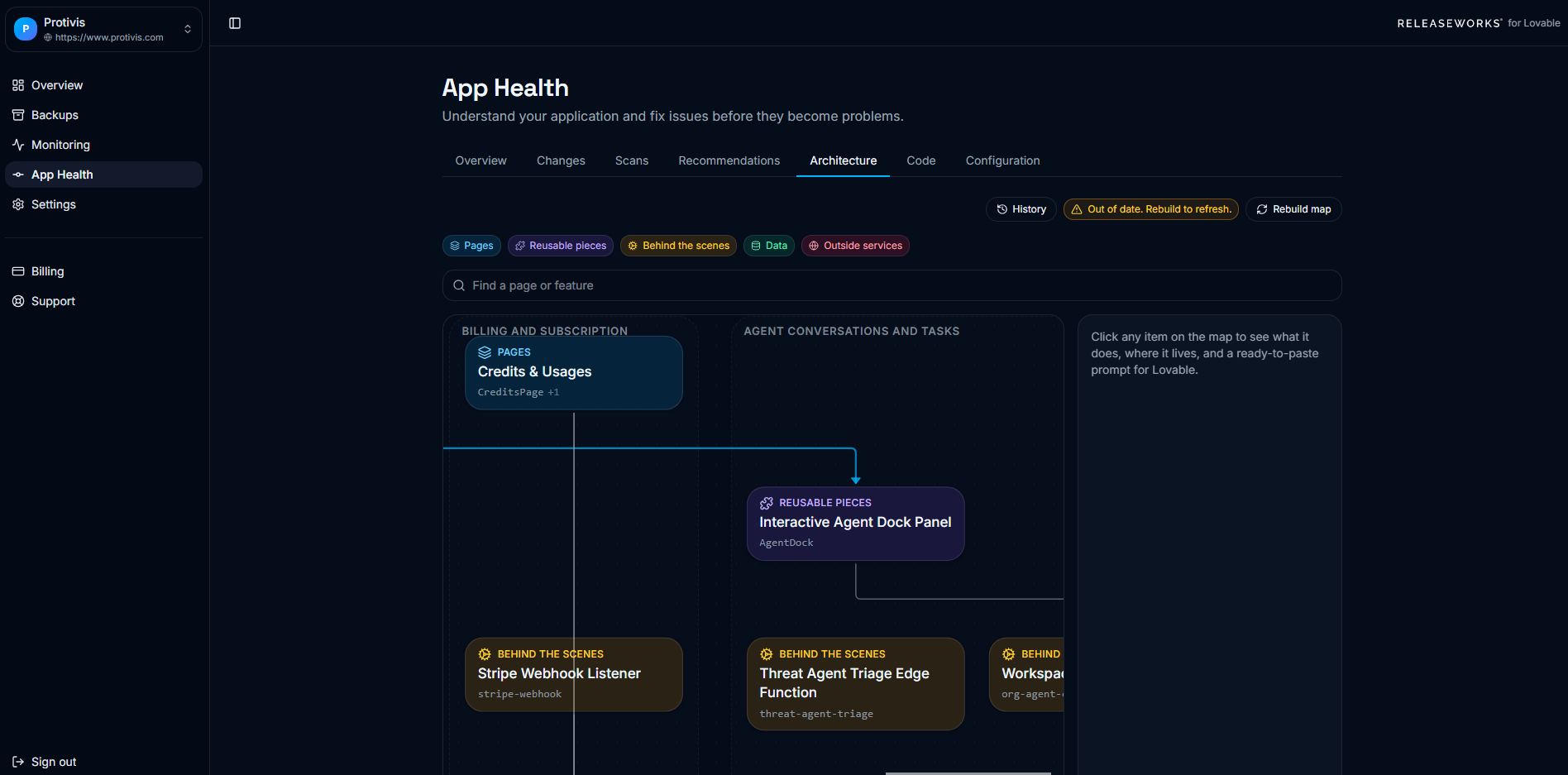Toggle the Pages filter chip
This screenshot has width=1568, height=775.
point(471,246)
